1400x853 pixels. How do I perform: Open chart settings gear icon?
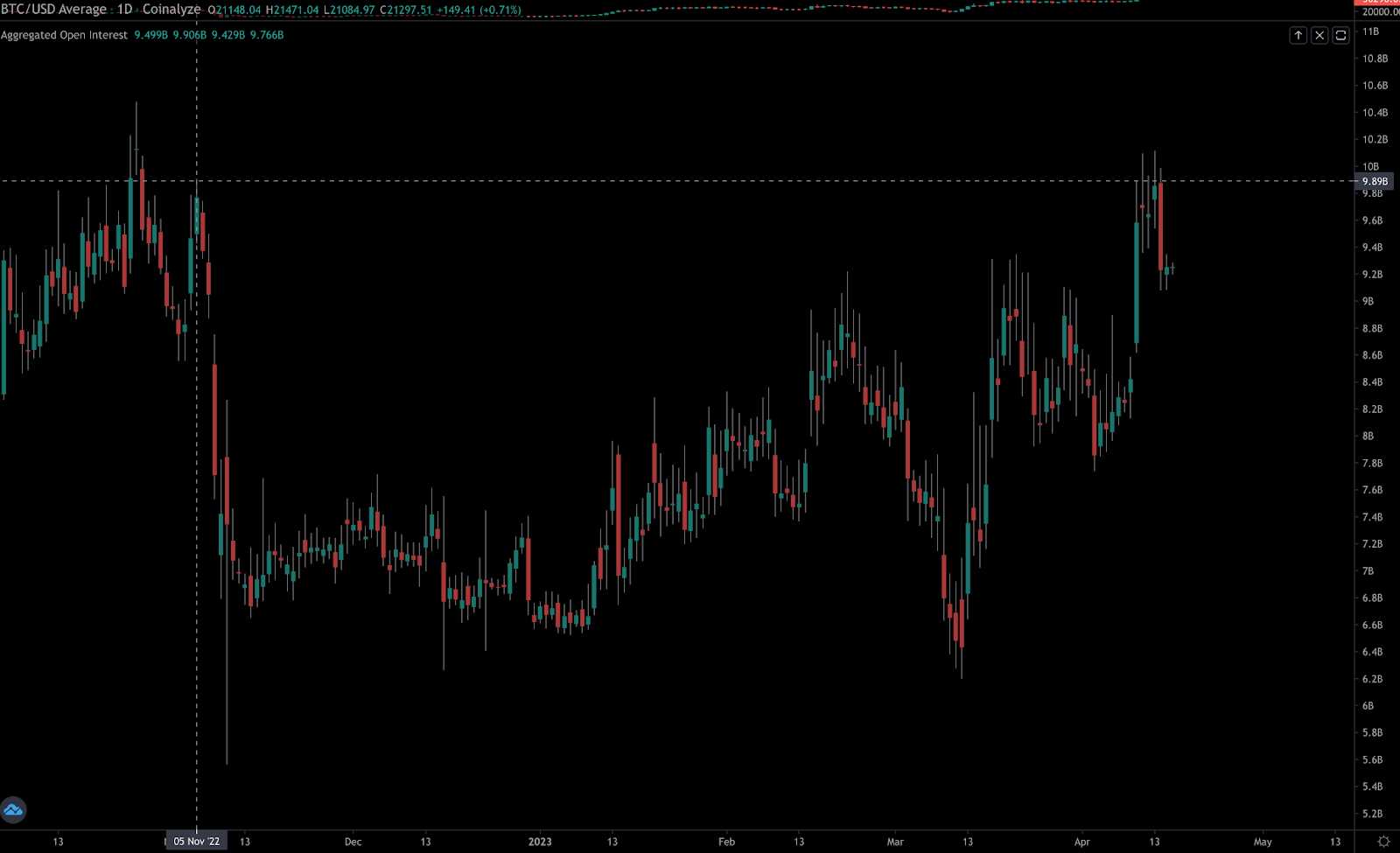click(1383, 842)
